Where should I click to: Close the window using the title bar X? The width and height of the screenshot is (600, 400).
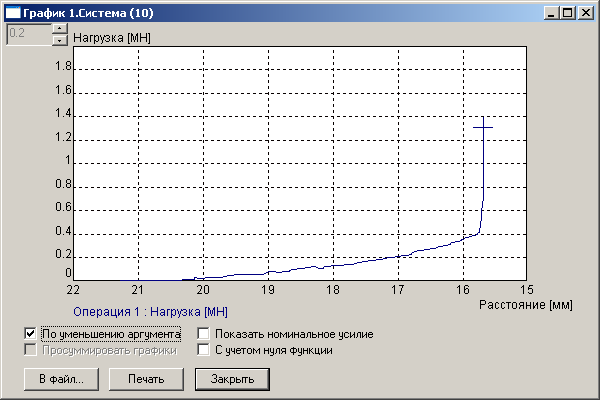pyautogui.click(x=585, y=13)
